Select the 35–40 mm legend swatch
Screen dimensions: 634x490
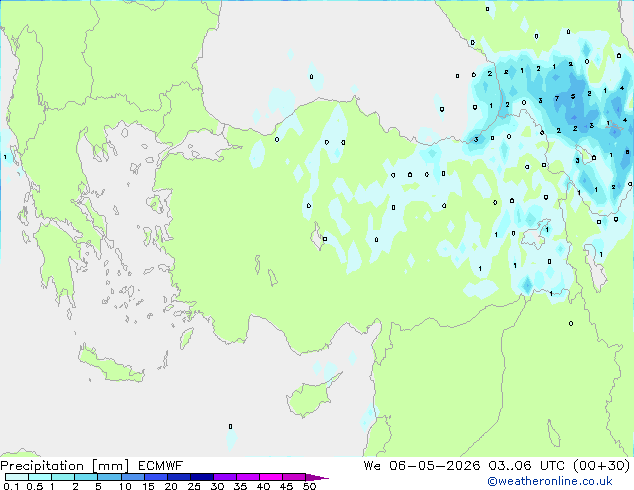pyautogui.click(x=248, y=477)
